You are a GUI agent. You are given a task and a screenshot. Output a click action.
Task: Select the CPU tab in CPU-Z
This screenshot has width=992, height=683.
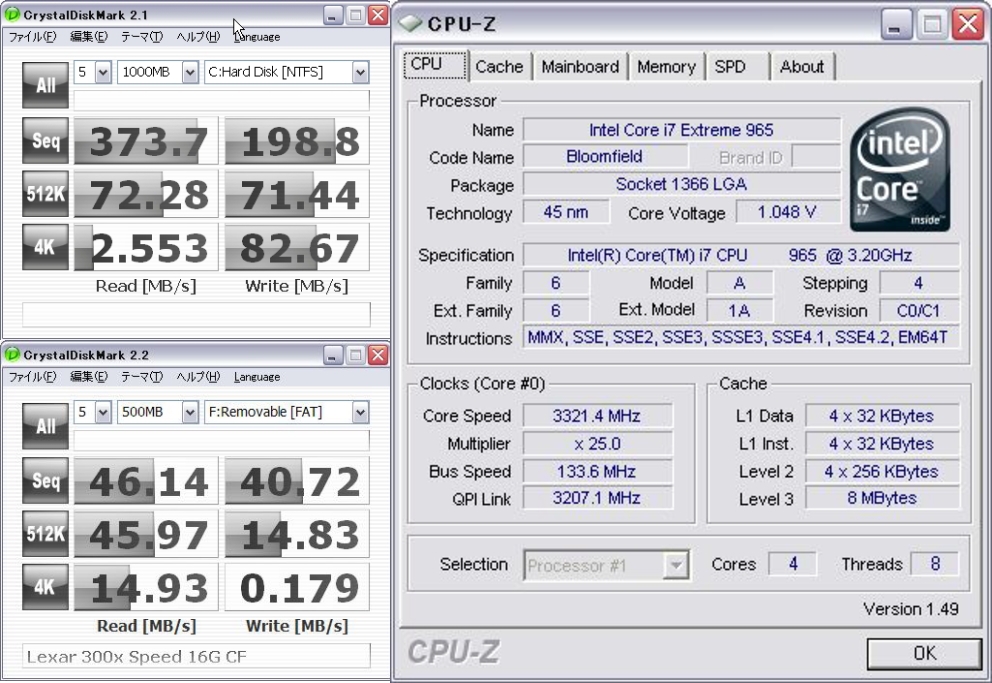click(435, 65)
